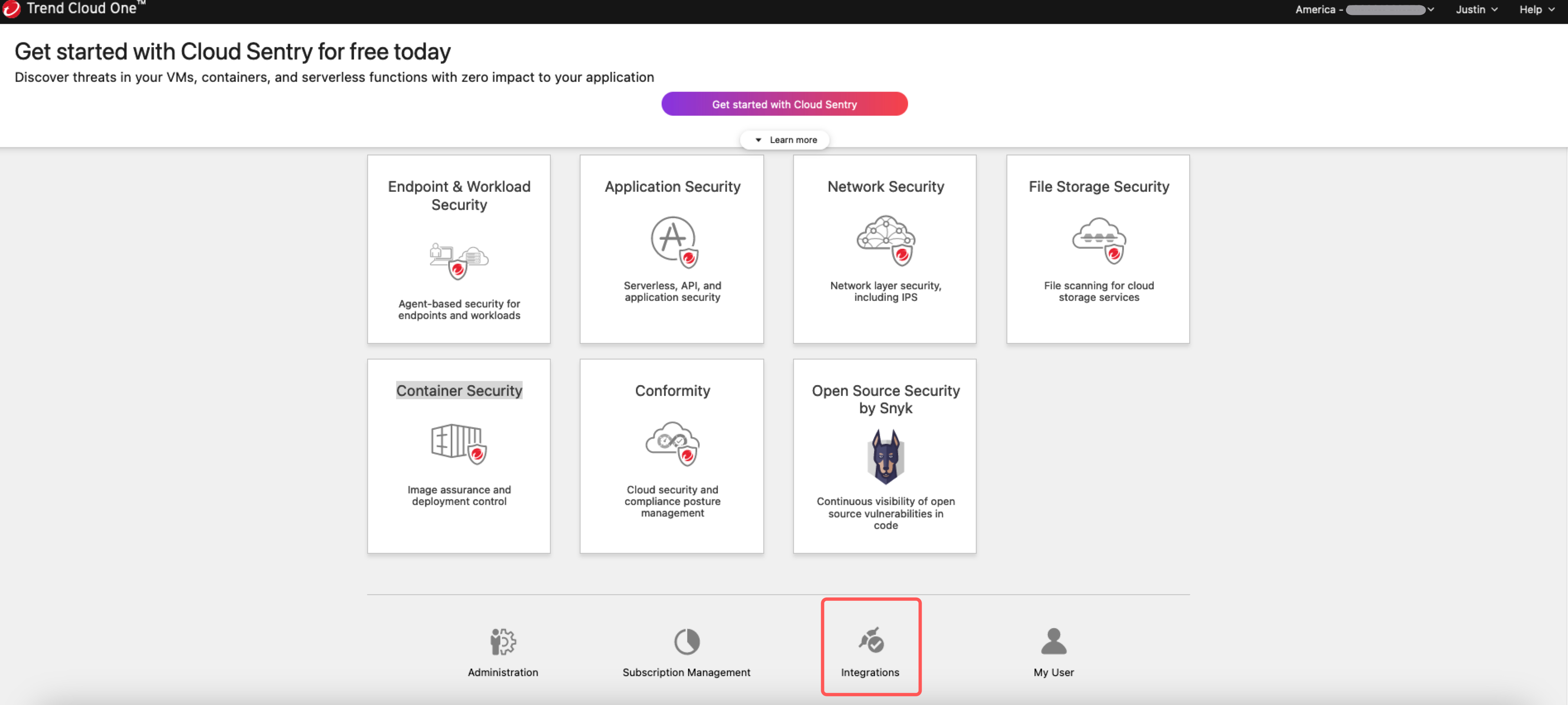Click the Administration label
1568x705 pixels.
point(503,672)
